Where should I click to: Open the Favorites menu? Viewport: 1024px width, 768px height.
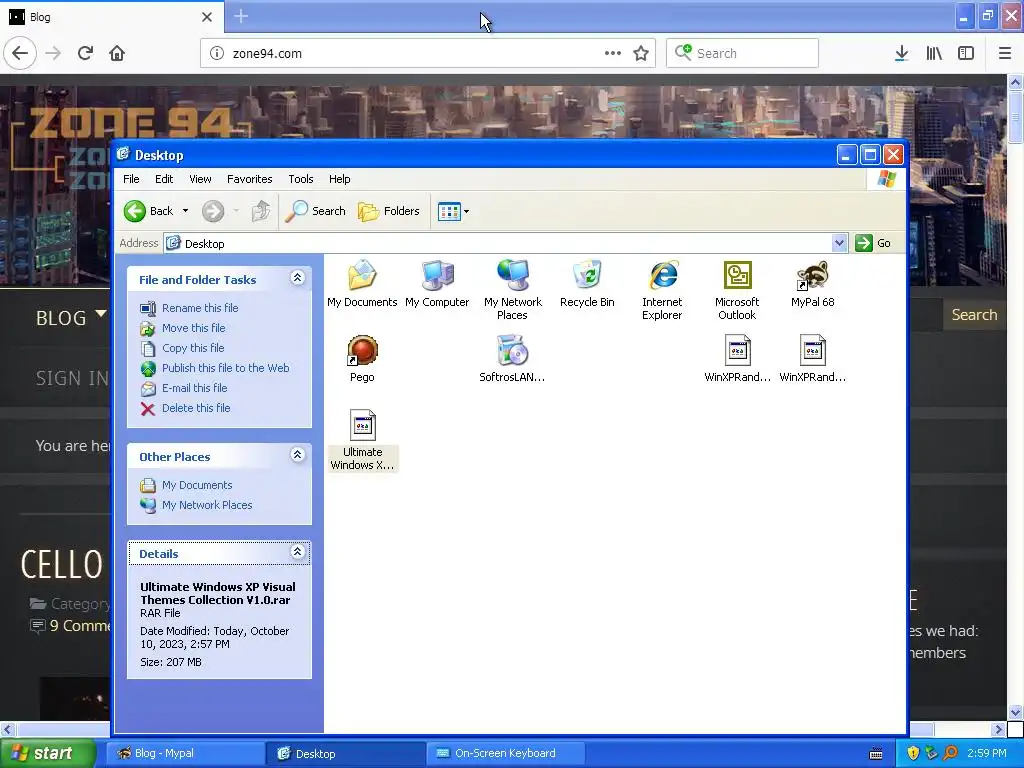point(249,179)
